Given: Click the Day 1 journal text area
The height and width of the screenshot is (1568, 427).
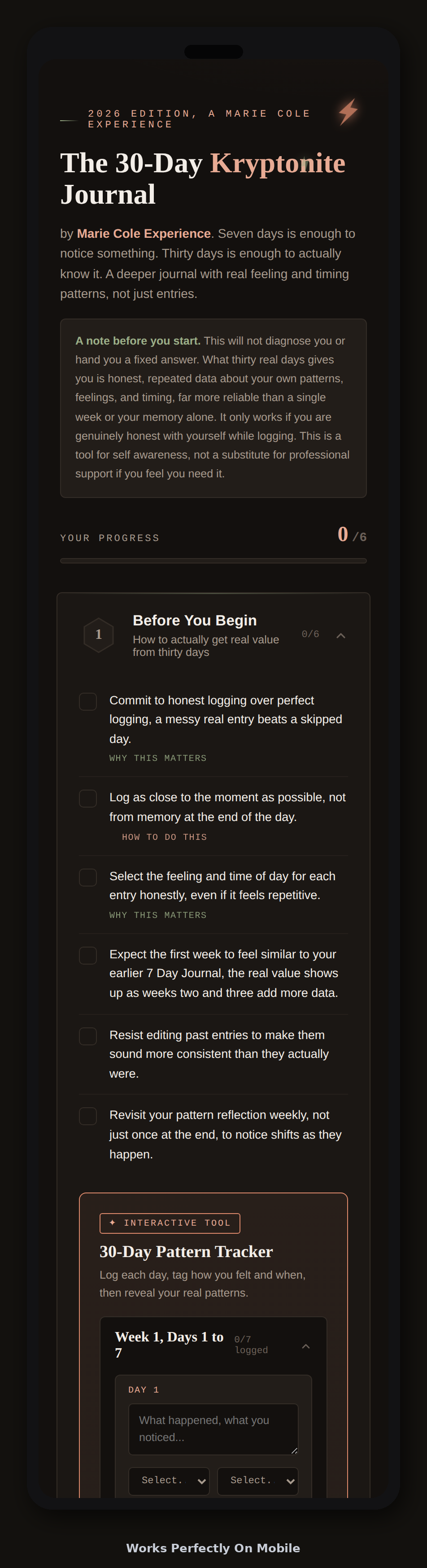Looking at the screenshot, I should point(213,1428).
